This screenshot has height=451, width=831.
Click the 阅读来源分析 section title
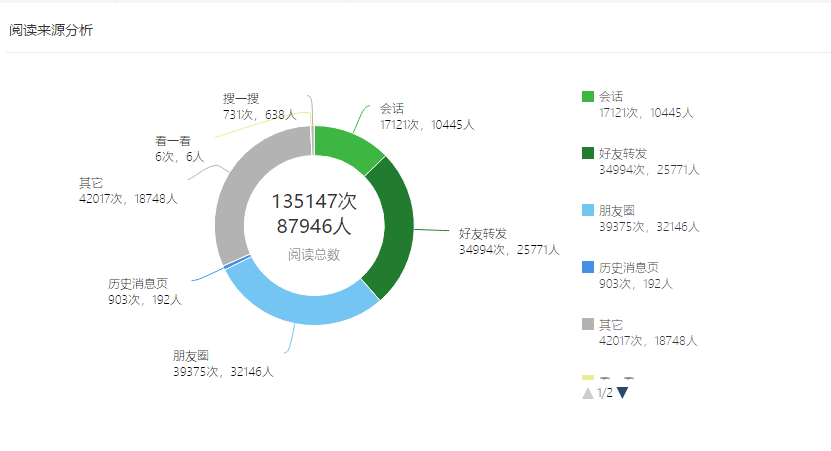[x=51, y=30]
